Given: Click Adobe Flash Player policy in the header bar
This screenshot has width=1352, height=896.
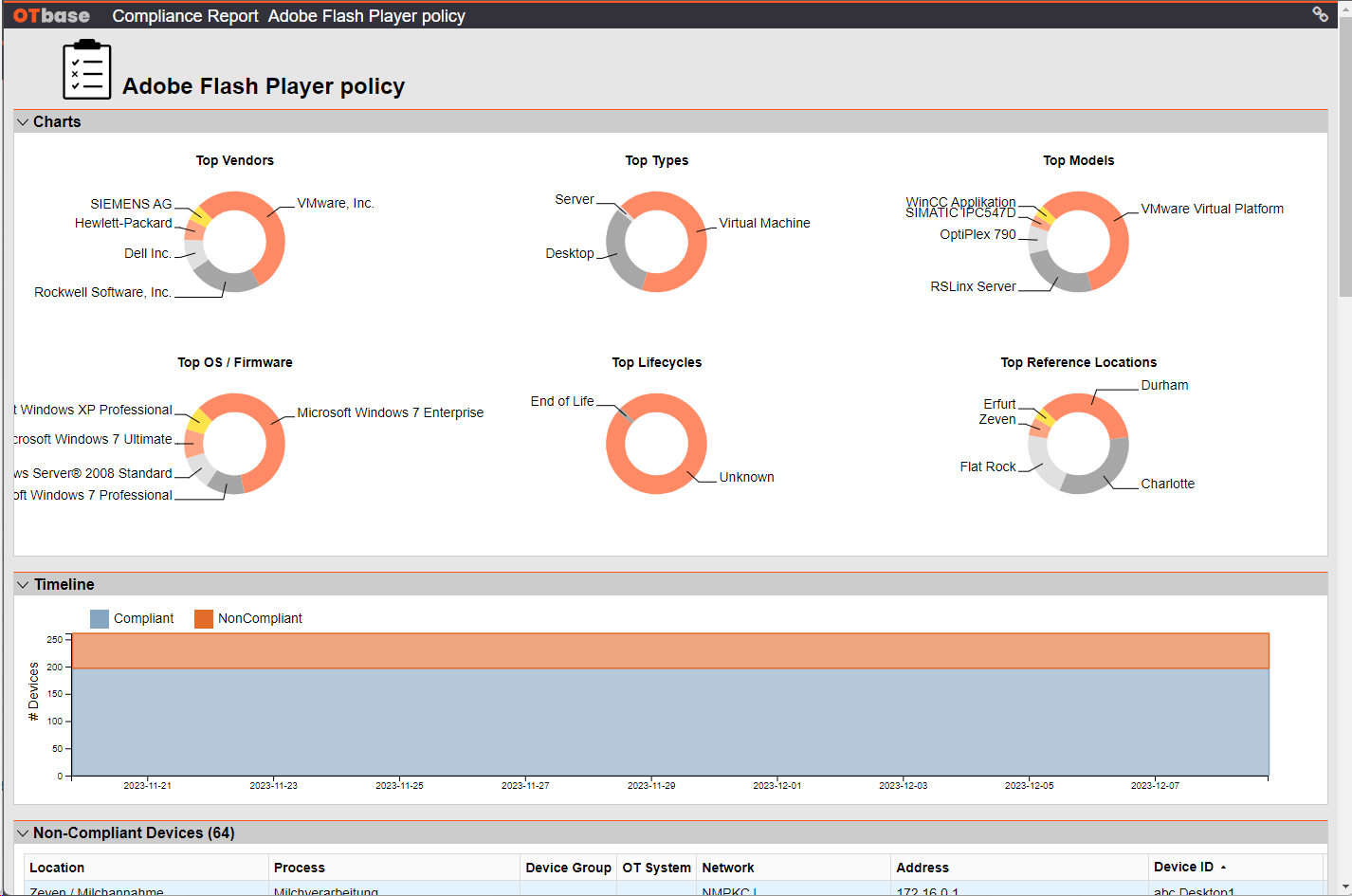Looking at the screenshot, I should pos(367,15).
